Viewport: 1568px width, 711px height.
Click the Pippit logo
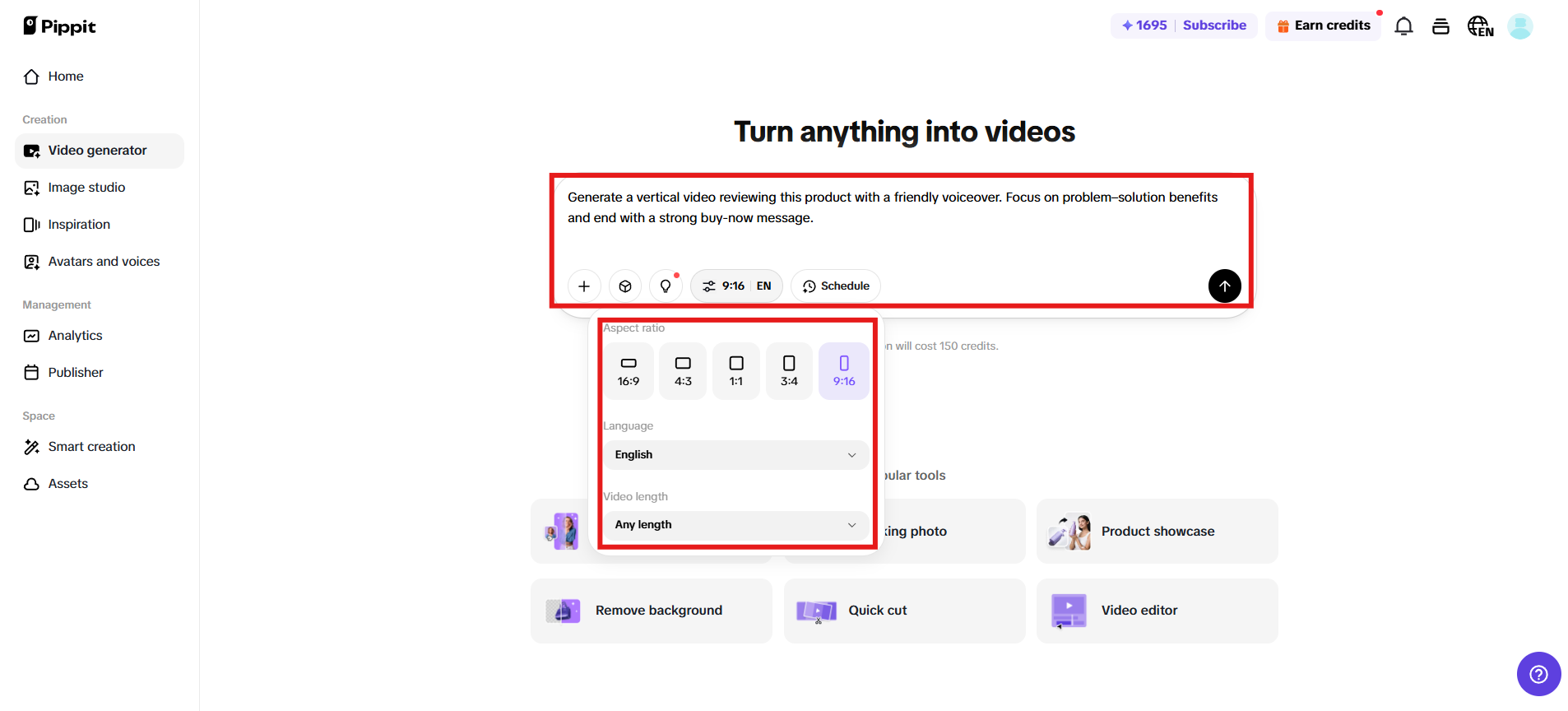tap(59, 26)
